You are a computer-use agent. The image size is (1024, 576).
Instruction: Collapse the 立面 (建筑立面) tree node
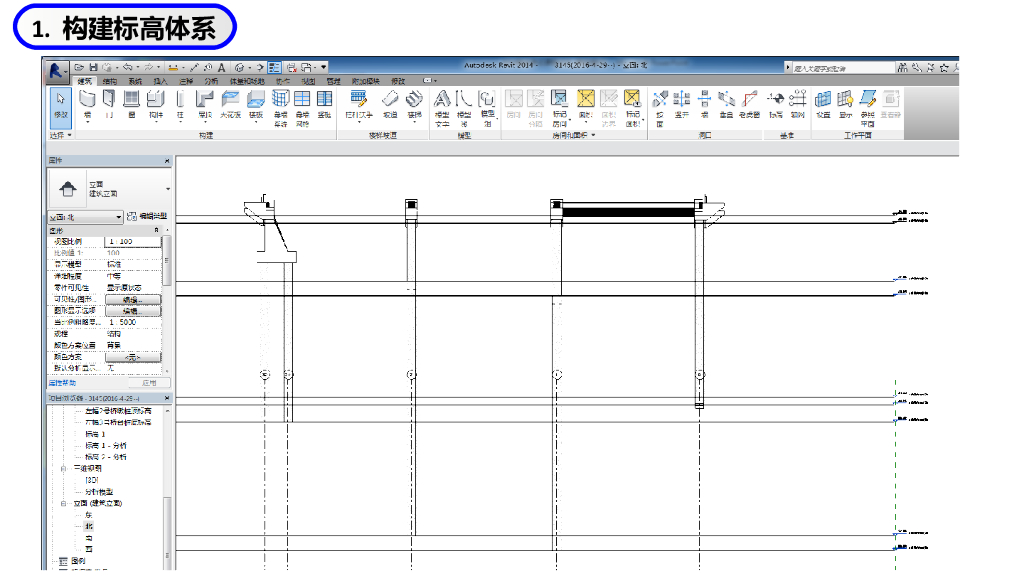tap(63, 504)
